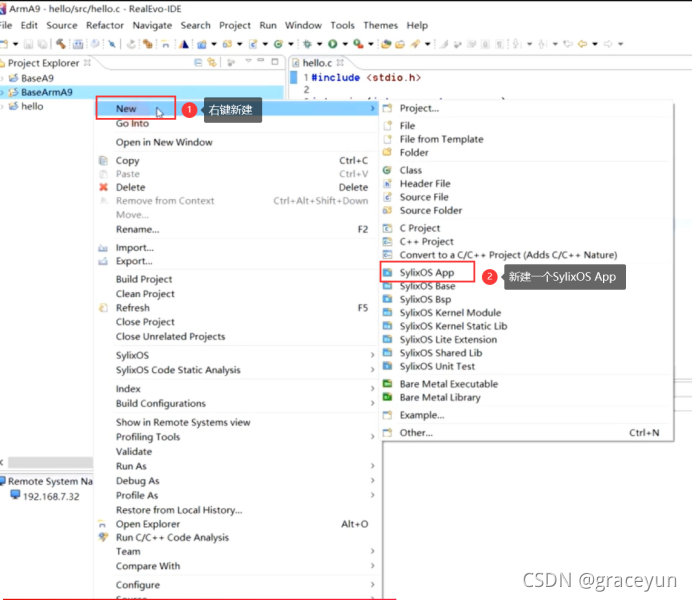Click the Save All toolbar icon
This screenshot has height=601, width=692.
click(42, 44)
